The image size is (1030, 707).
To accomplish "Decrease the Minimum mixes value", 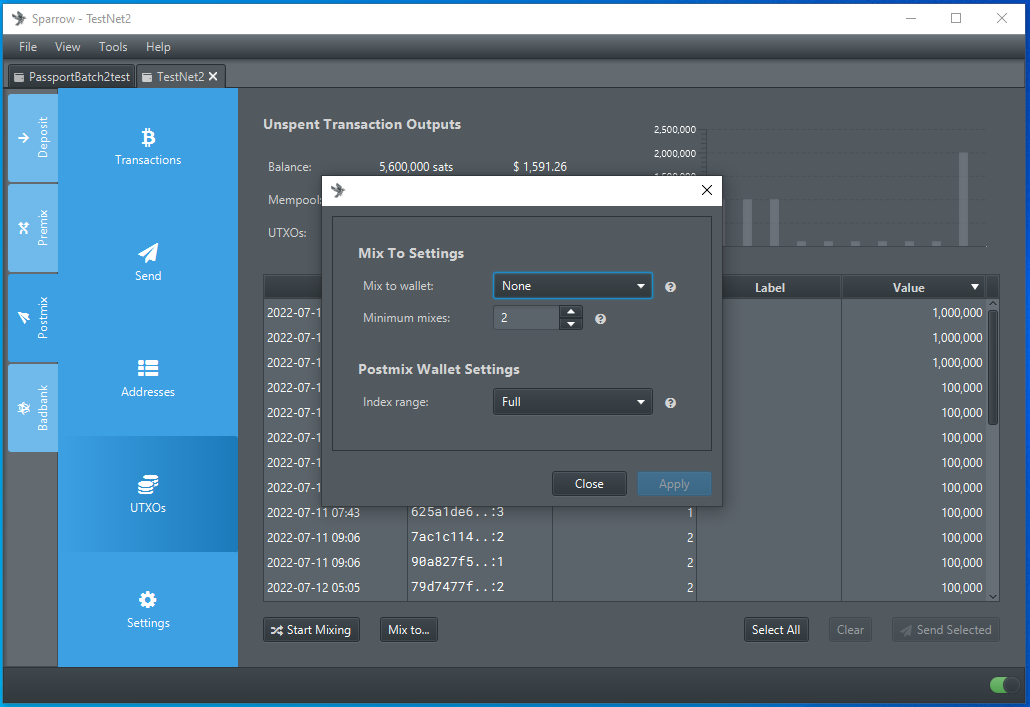I will tap(571, 324).
